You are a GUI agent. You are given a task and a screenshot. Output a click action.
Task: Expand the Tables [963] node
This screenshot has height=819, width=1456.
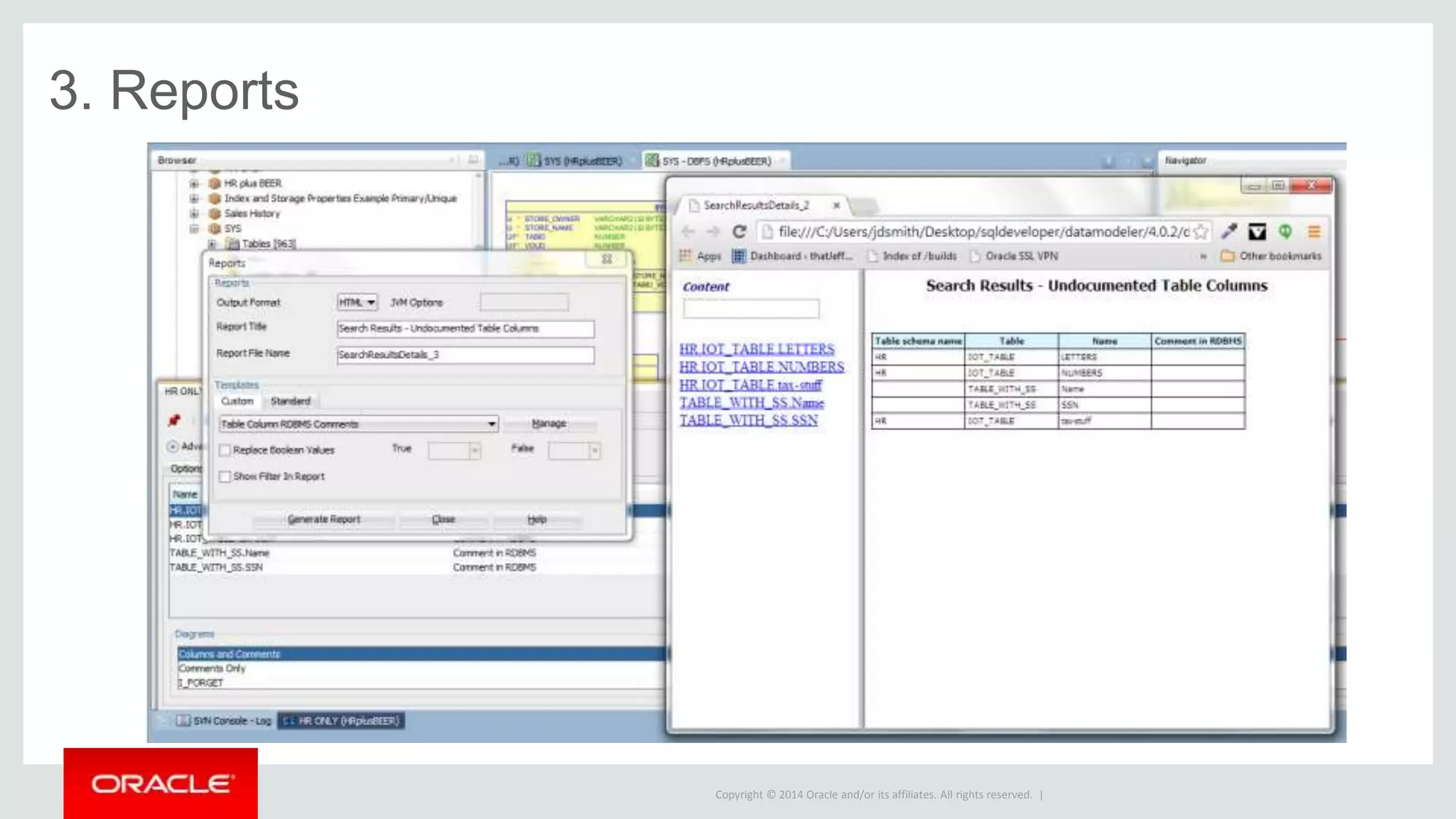[211, 244]
